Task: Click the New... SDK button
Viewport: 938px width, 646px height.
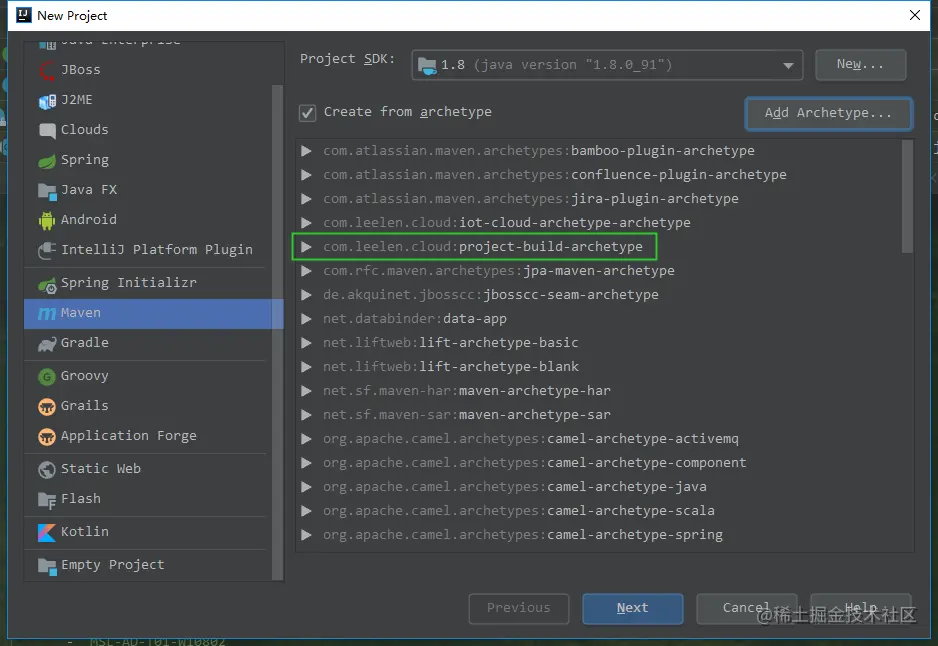Action: point(861,65)
